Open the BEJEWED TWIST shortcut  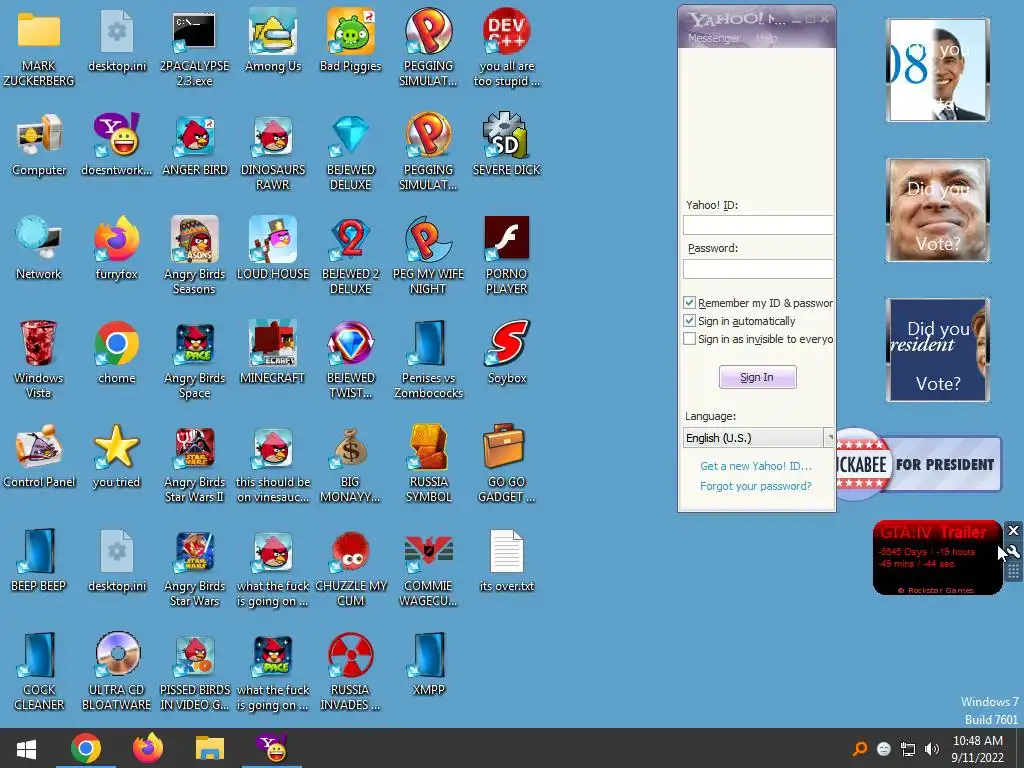tap(351, 359)
